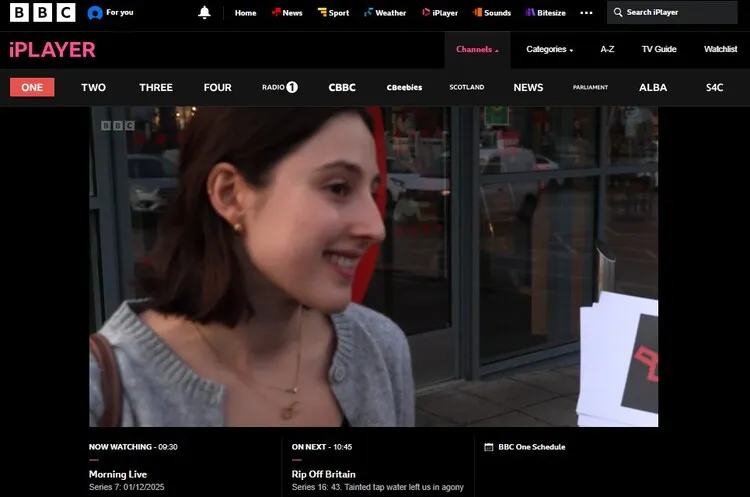Click the blue Weather icon
This screenshot has width=750, height=497.
(x=368, y=12)
